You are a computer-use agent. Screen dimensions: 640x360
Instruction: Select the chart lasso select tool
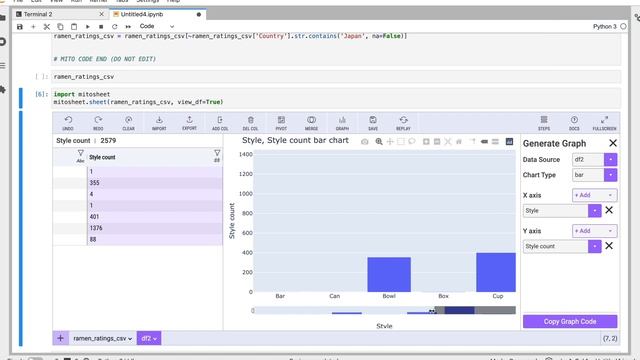pyautogui.click(x=412, y=142)
